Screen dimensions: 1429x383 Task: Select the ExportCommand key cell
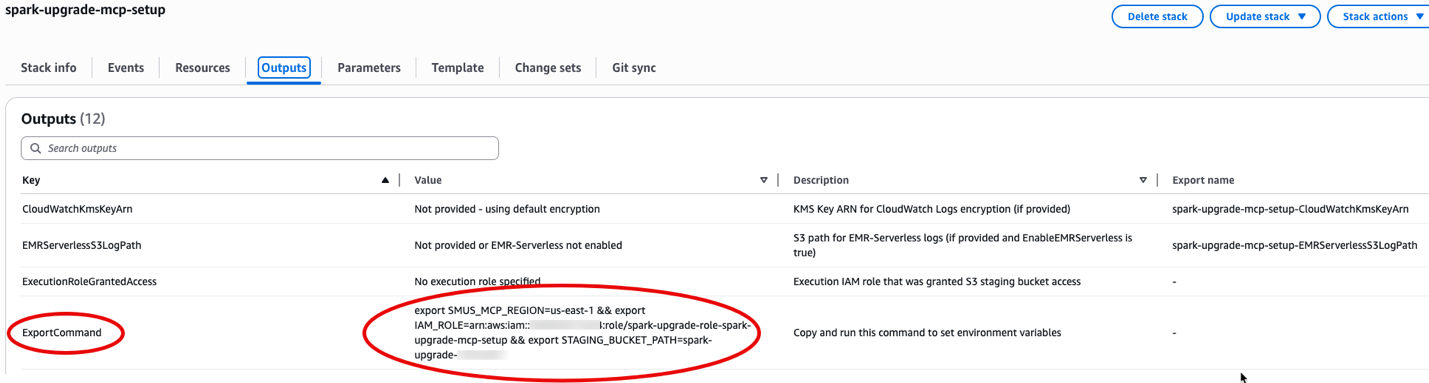62,333
